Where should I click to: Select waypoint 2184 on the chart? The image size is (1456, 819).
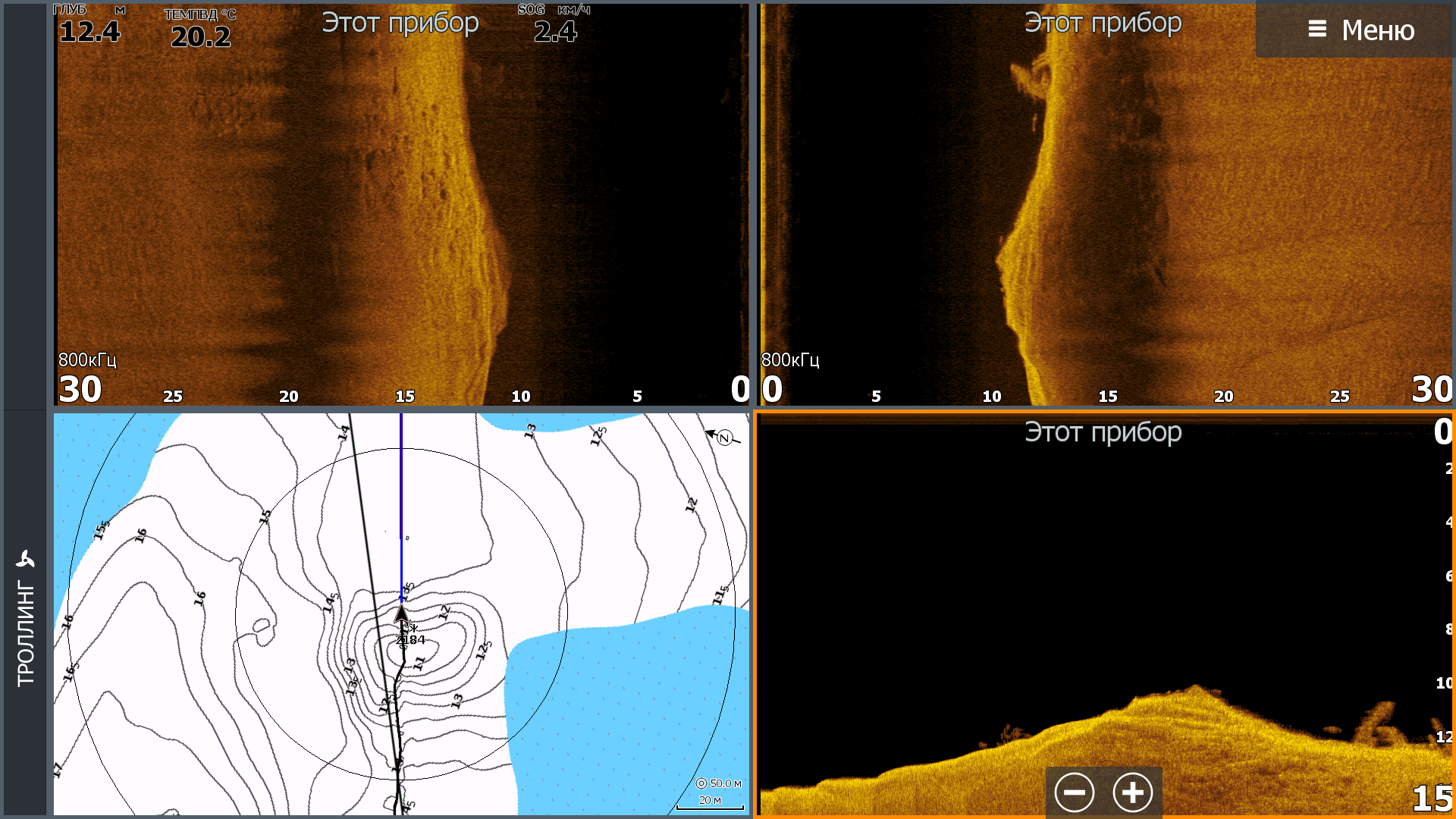(410, 639)
